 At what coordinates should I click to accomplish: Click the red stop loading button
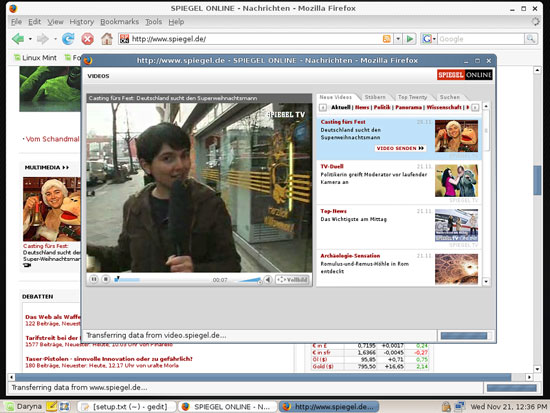87,39
